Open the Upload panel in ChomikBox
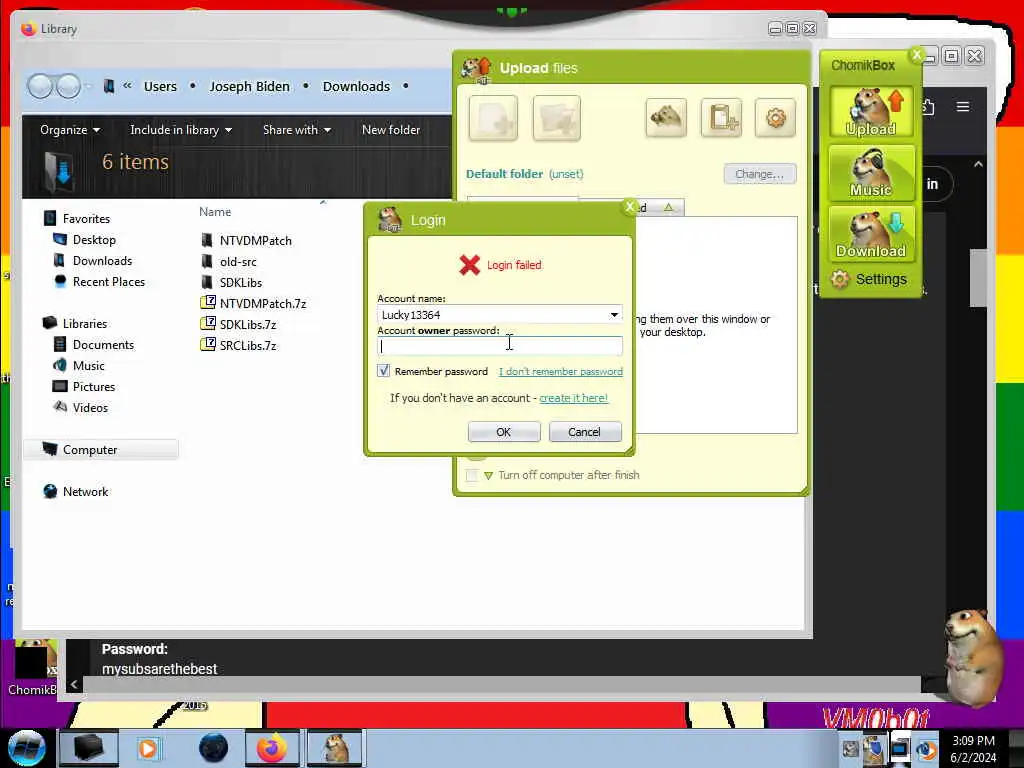Screen dimensions: 1024x768 [x=871, y=112]
